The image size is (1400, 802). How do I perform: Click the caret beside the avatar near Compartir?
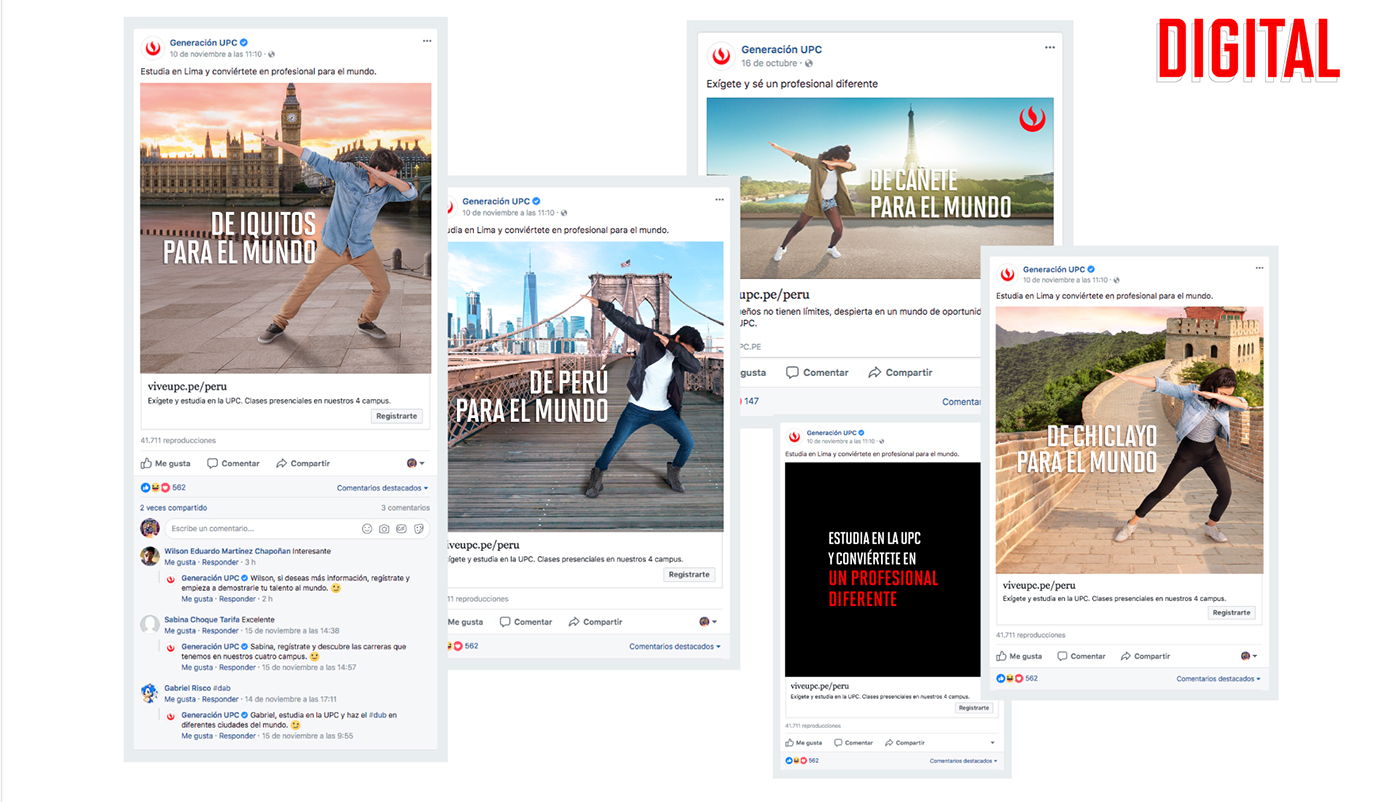point(422,461)
